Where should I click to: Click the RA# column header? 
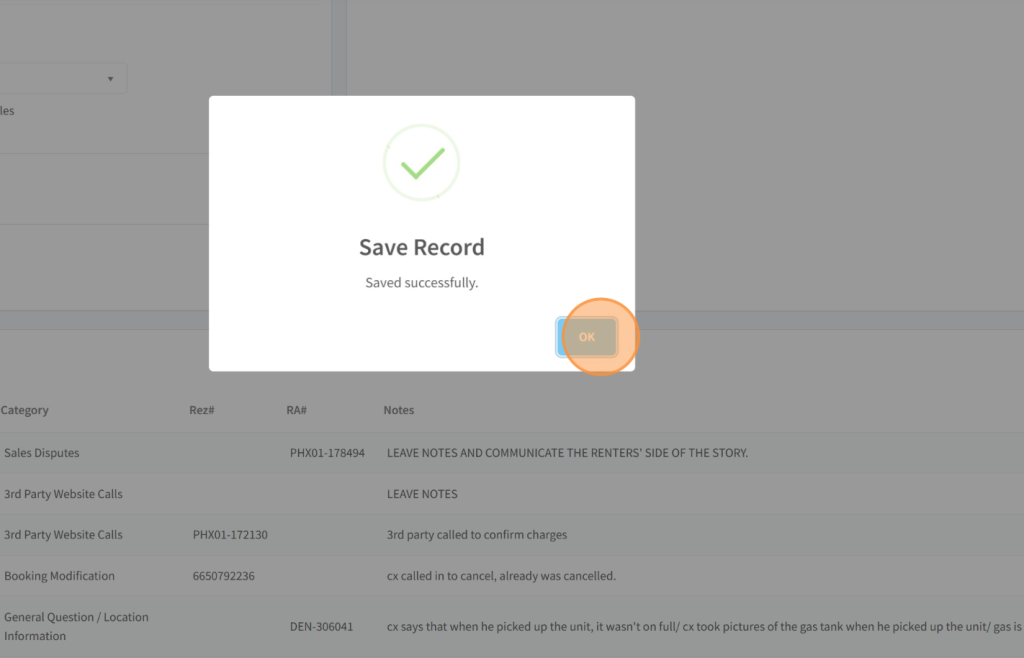coord(296,410)
